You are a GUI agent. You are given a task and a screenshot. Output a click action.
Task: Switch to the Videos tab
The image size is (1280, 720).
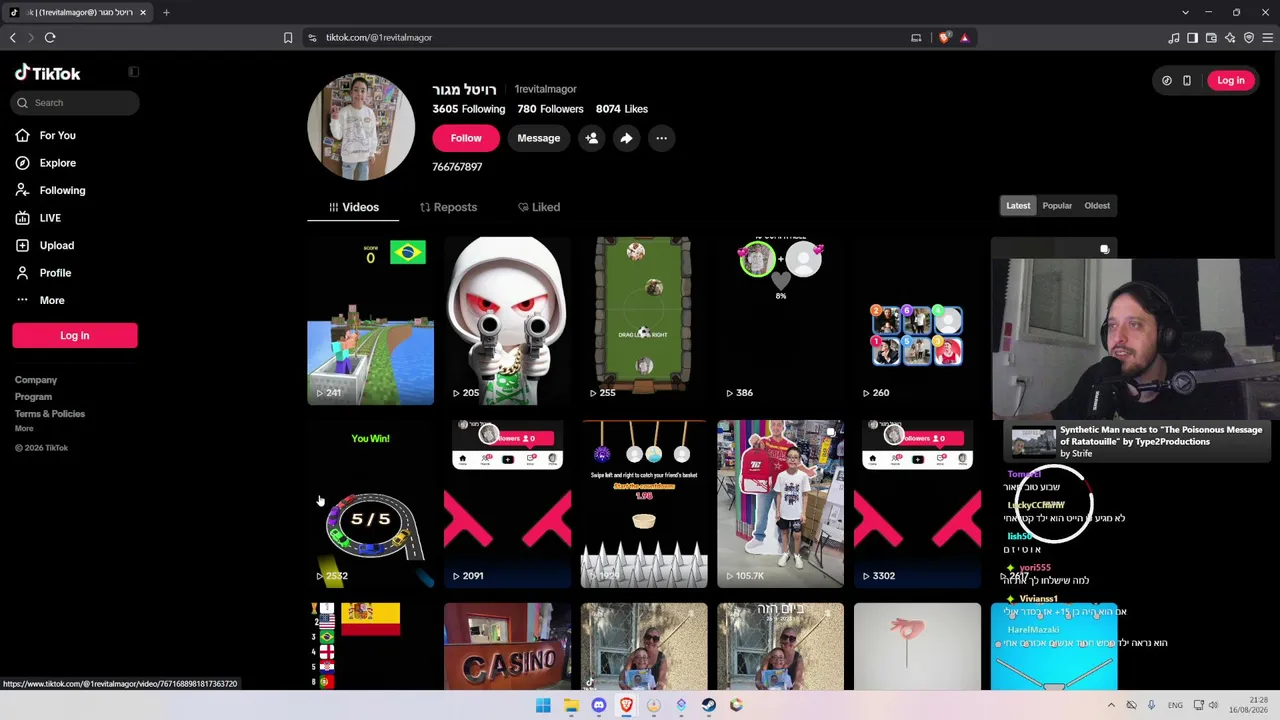[x=354, y=207]
